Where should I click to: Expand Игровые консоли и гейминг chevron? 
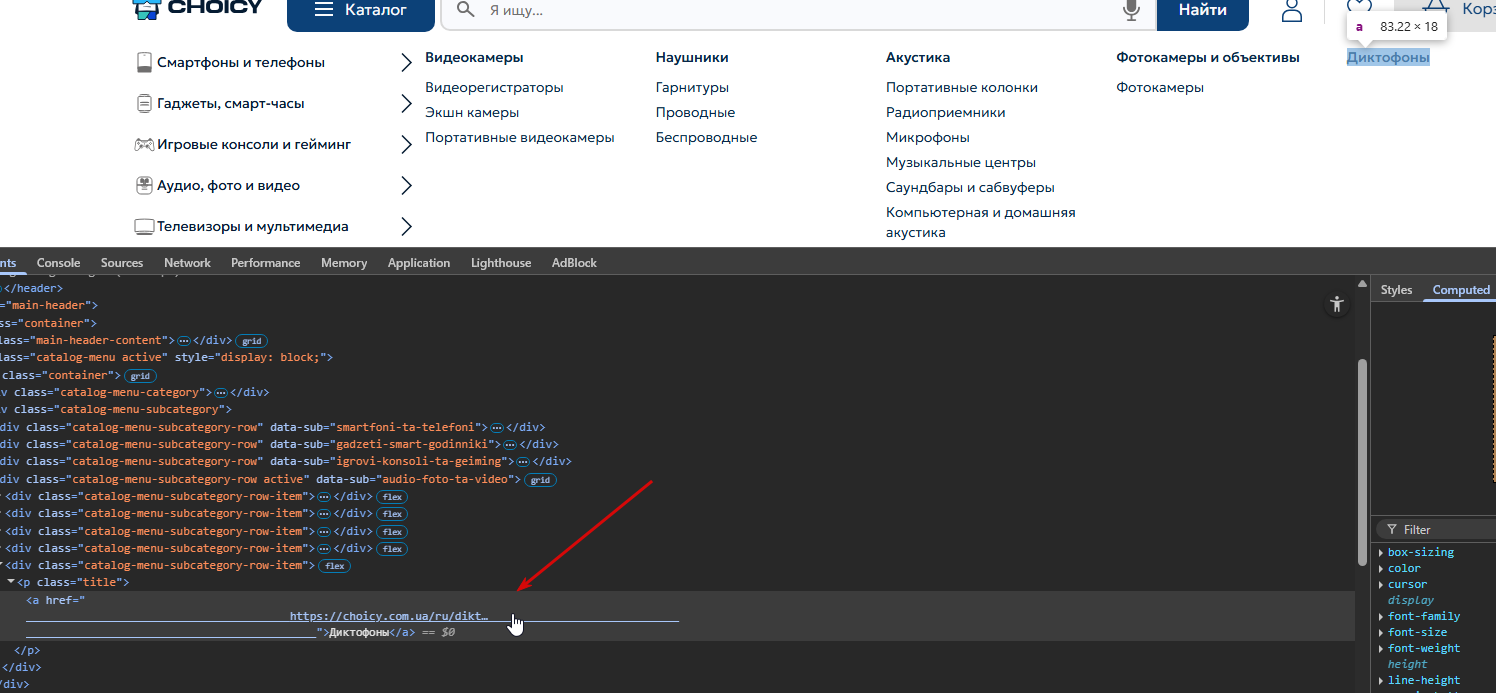tap(406, 145)
